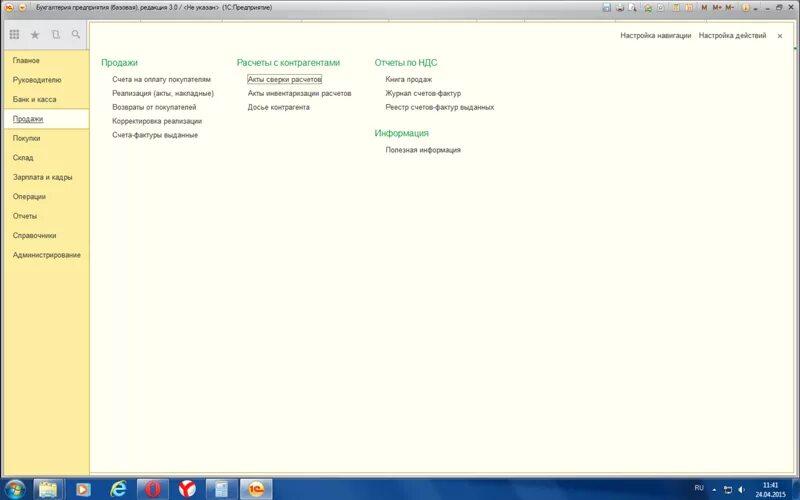Viewport: 800px width, 500px height.
Task: Open Акты инвентаризации расчетов
Action: pyautogui.click(x=299, y=93)
